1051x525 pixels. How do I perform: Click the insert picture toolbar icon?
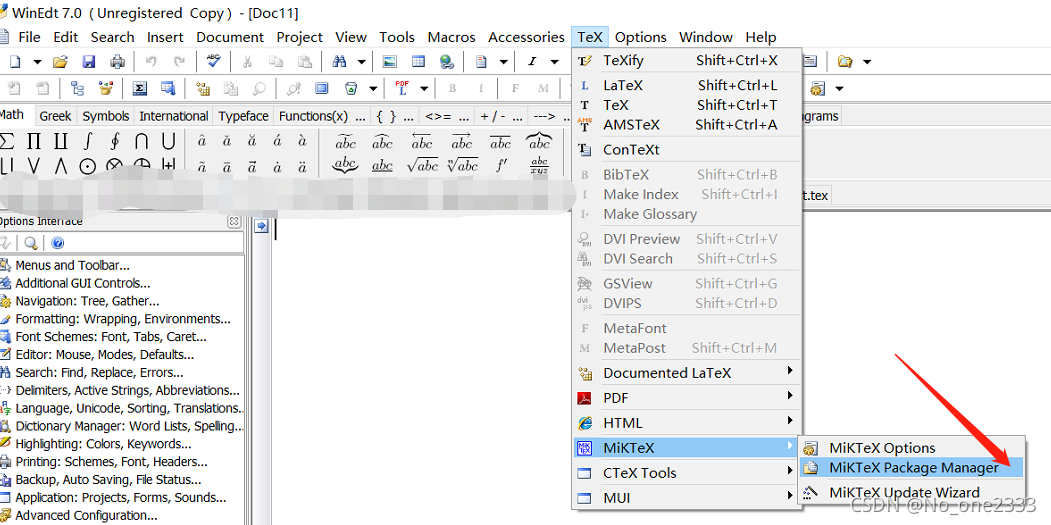[x=389, y=62]
